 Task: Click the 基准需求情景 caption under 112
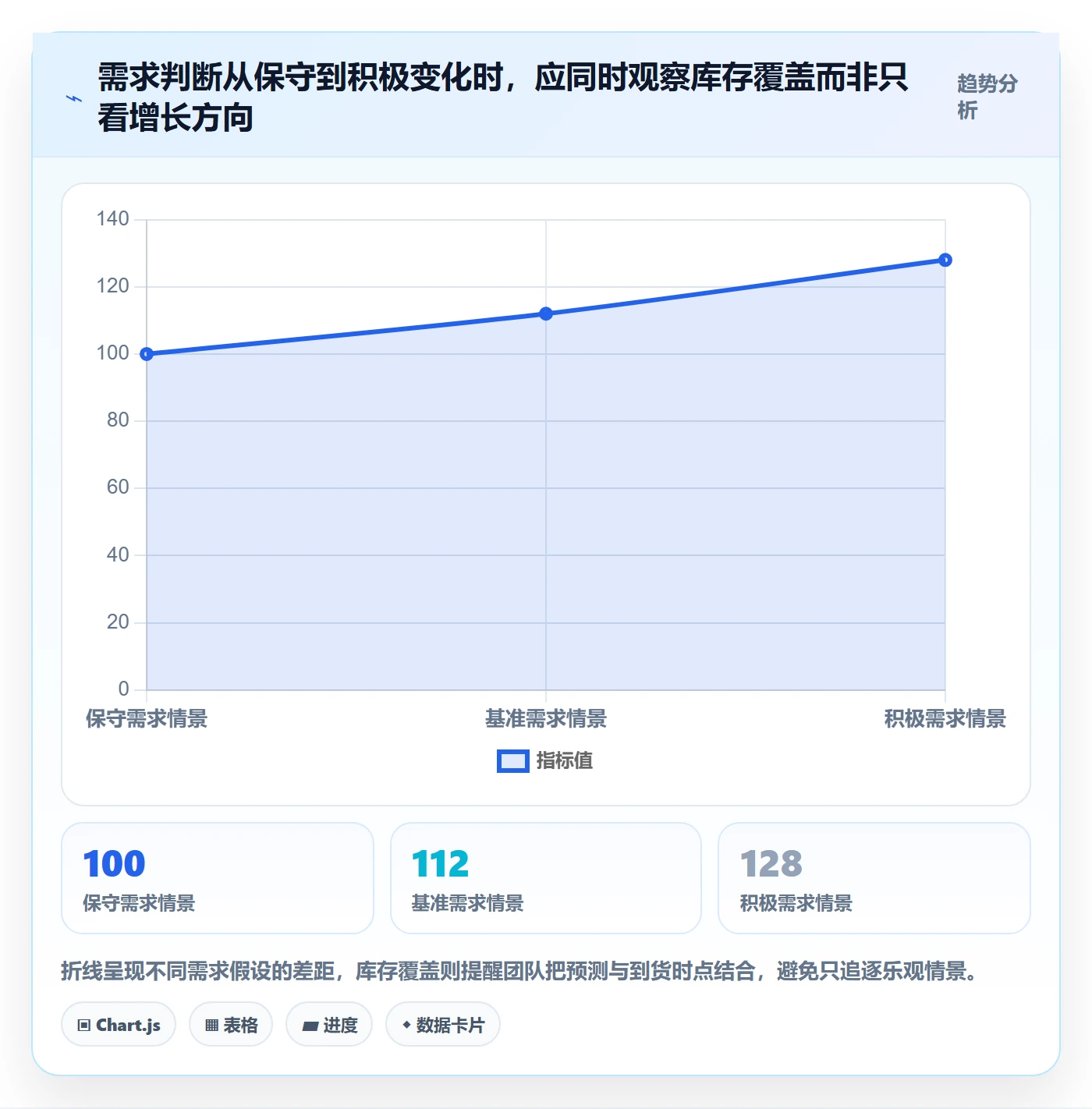point(467,903)
